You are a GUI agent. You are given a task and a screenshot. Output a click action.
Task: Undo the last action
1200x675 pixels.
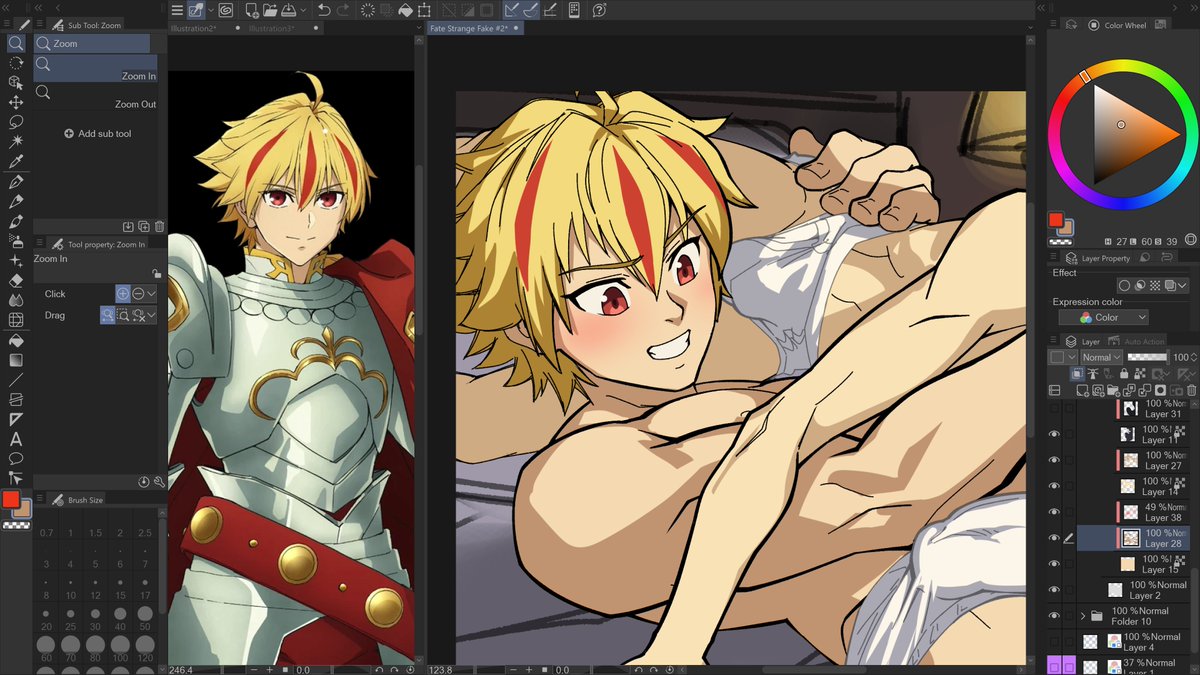pyautogui.click(x=324, y=10)
